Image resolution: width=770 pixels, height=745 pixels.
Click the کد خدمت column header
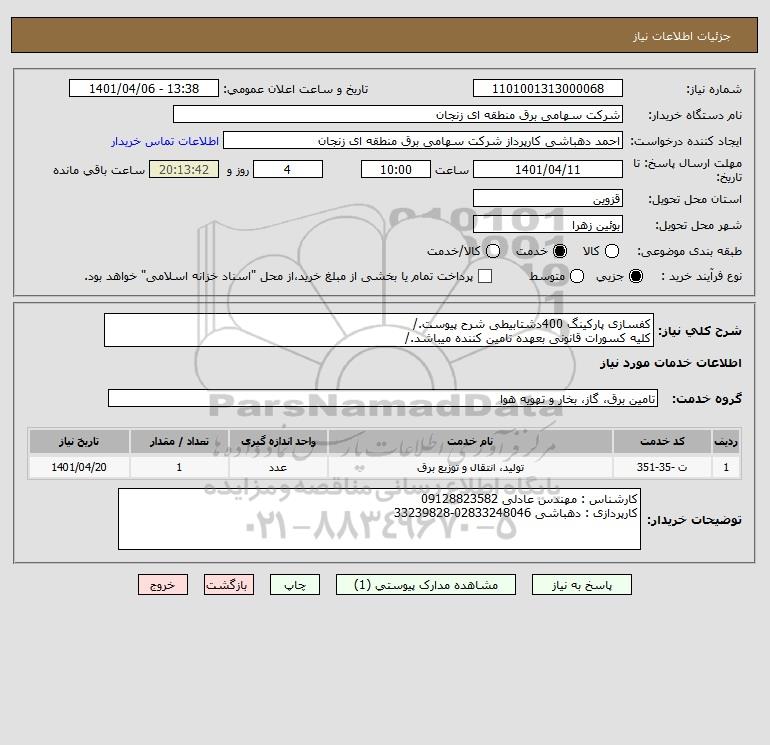[x=662, y=441]
